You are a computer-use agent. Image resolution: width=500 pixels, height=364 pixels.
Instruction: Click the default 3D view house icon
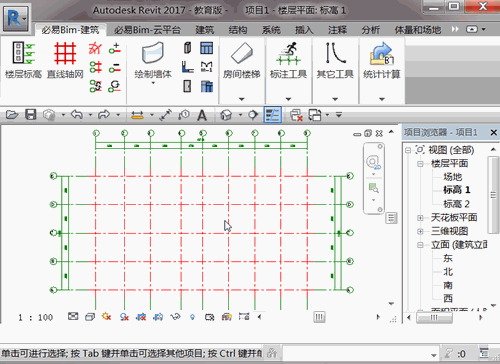[226, 115]
